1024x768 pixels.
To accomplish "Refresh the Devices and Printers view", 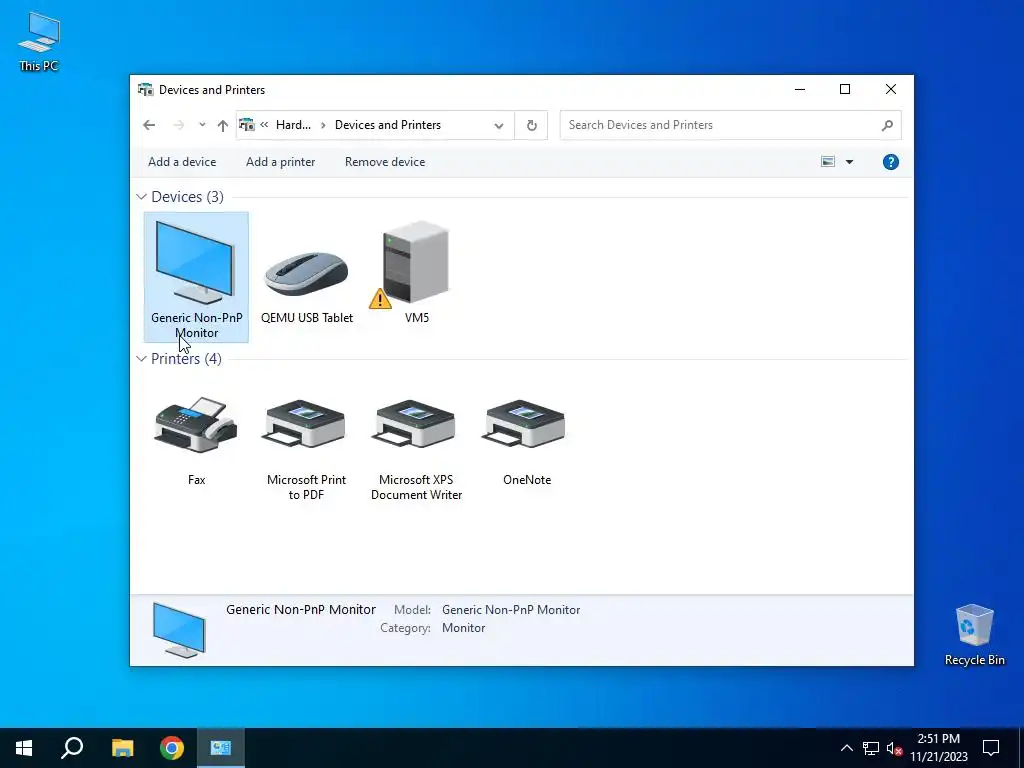I will tap(532, 125).
